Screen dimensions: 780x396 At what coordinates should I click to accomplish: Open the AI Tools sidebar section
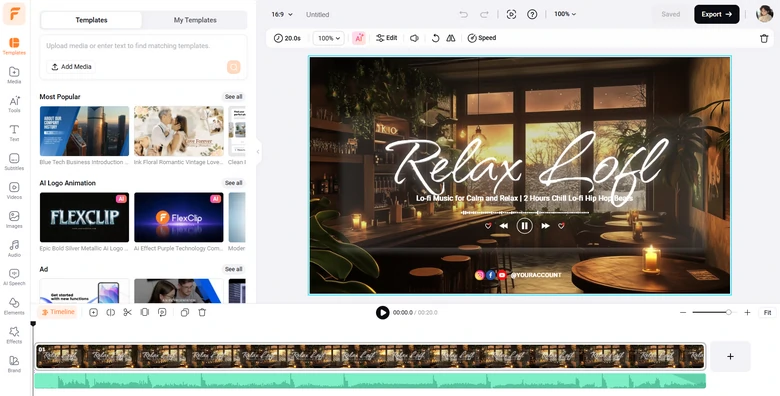click(14, 104)
